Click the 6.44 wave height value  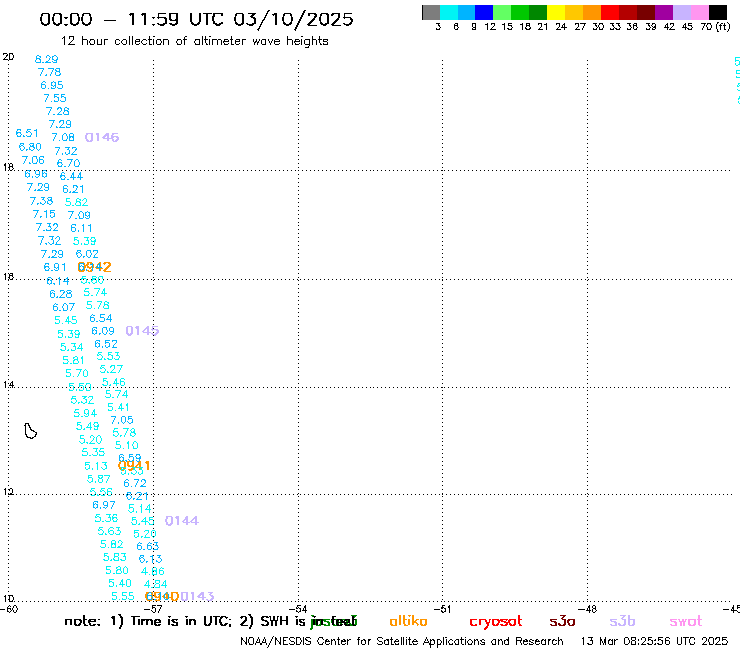click(71, 176)
